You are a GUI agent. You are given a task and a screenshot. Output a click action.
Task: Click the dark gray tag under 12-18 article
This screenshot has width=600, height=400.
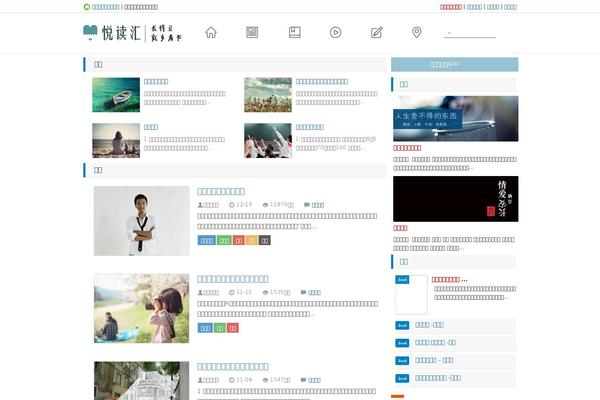tap(265, 240)
